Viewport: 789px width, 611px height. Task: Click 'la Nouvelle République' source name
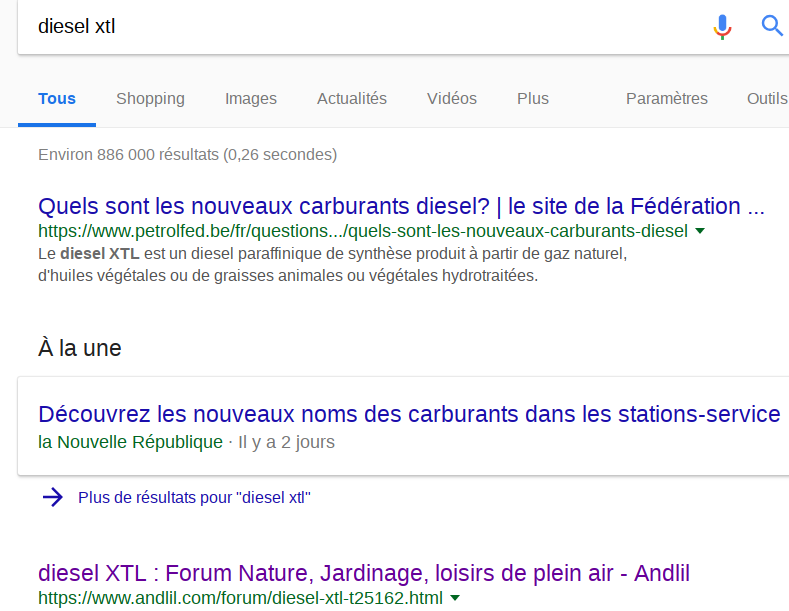point(130,442)
